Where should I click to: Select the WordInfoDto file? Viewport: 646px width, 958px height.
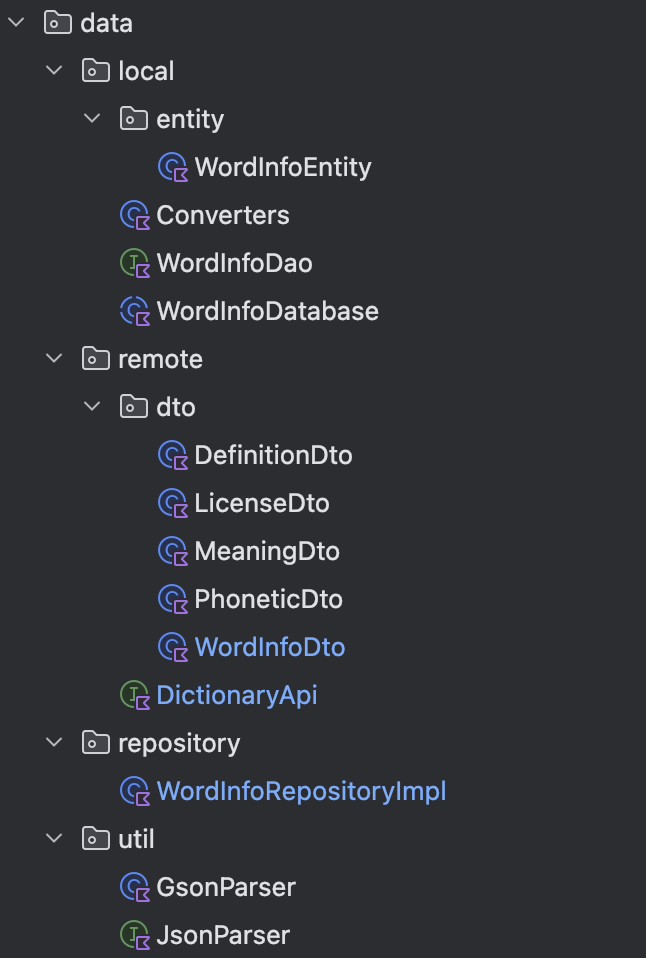pos(270,647)
